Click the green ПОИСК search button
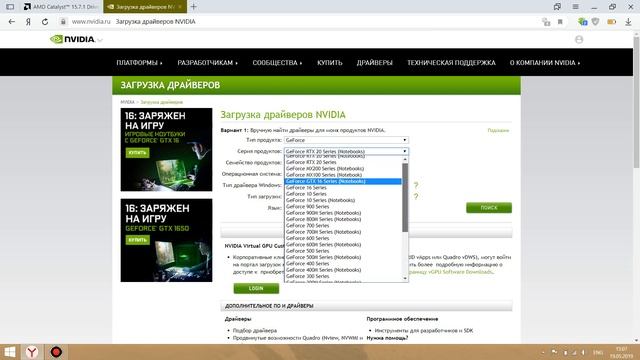 pos(489,208)
